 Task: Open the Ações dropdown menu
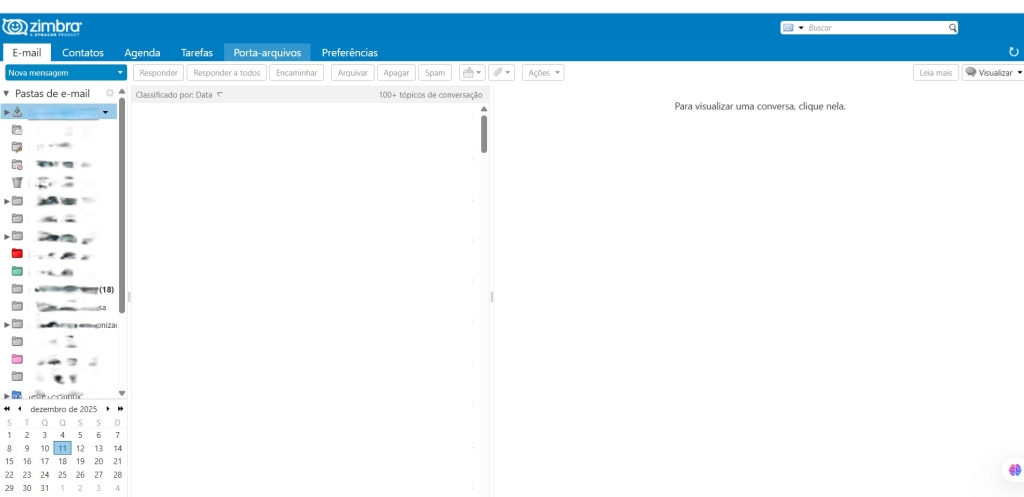pos(543,73)
